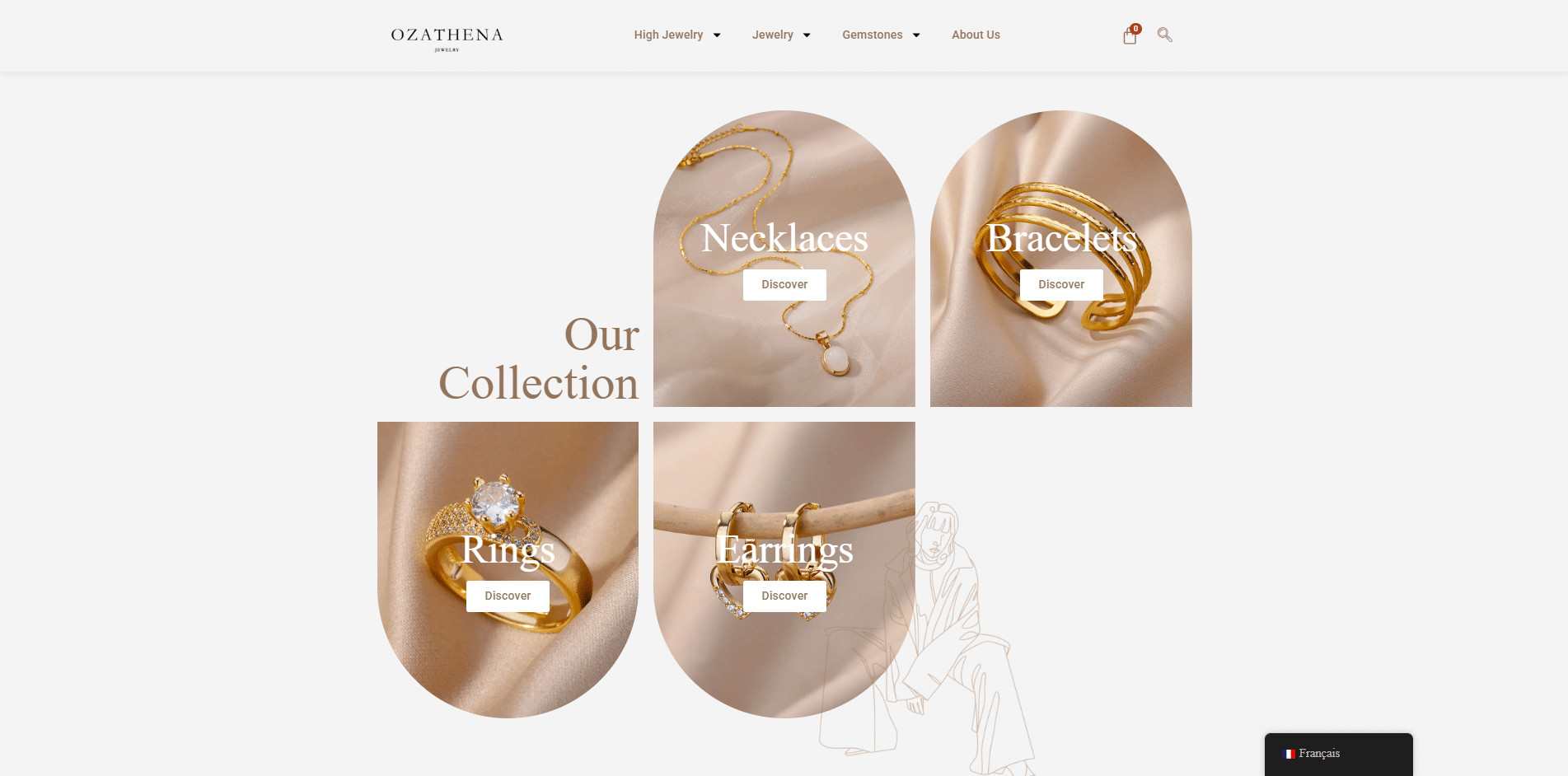This screenshot has width=1568, height=776.
Task: Click Discover under Rings
Action: [508, 596]
